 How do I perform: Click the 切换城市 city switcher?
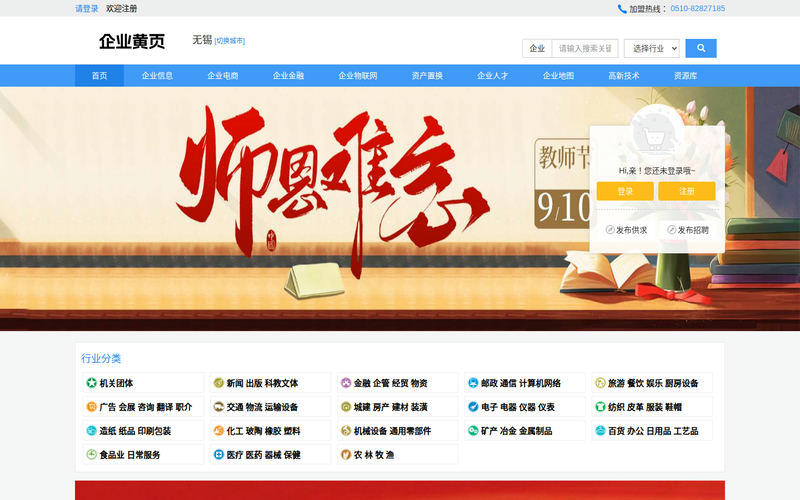[230, 41]
